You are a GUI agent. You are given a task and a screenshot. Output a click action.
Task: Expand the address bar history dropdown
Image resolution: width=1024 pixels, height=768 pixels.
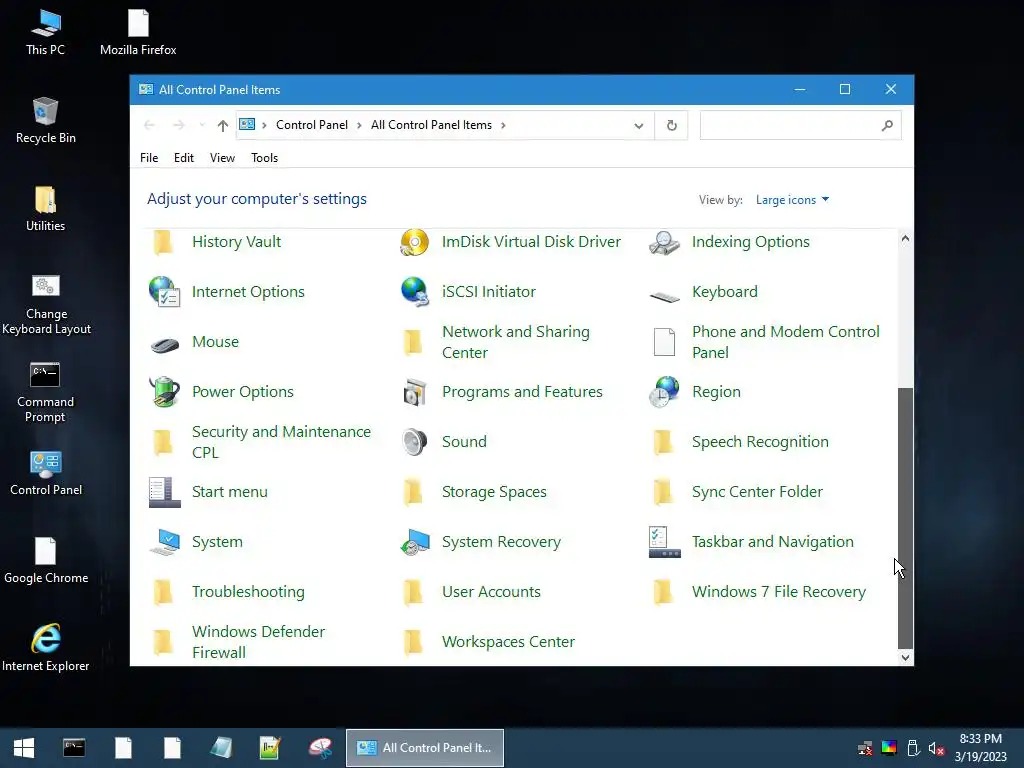[x=639, y=125]
